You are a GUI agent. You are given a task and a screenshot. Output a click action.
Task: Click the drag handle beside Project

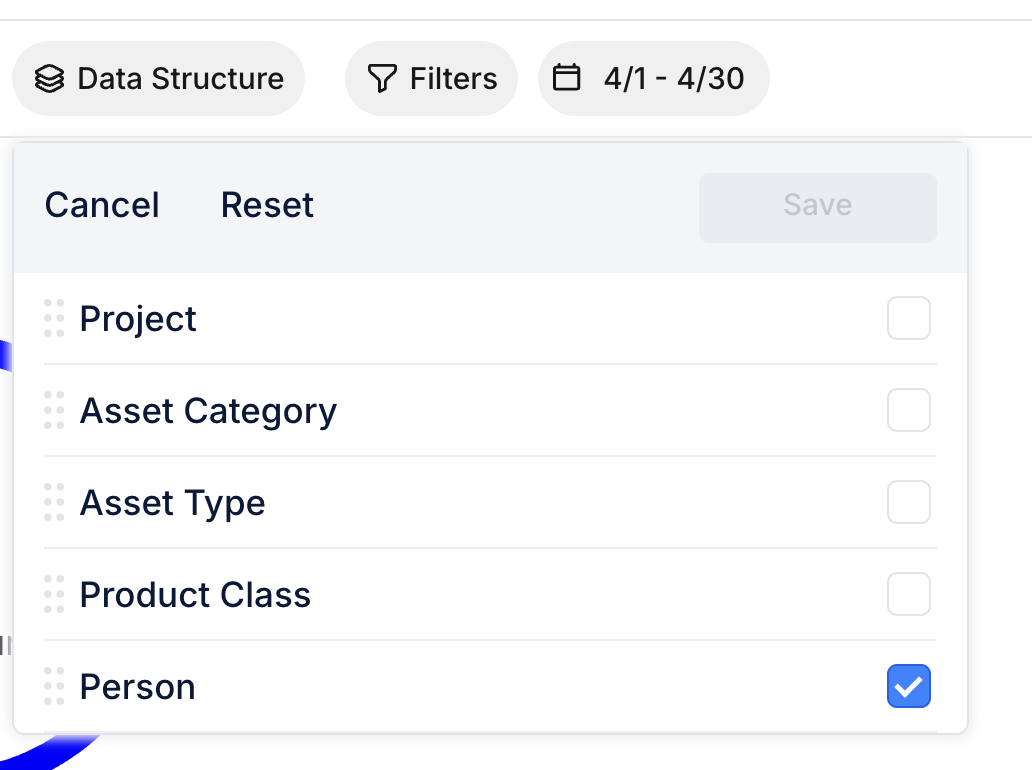point(54,318)
